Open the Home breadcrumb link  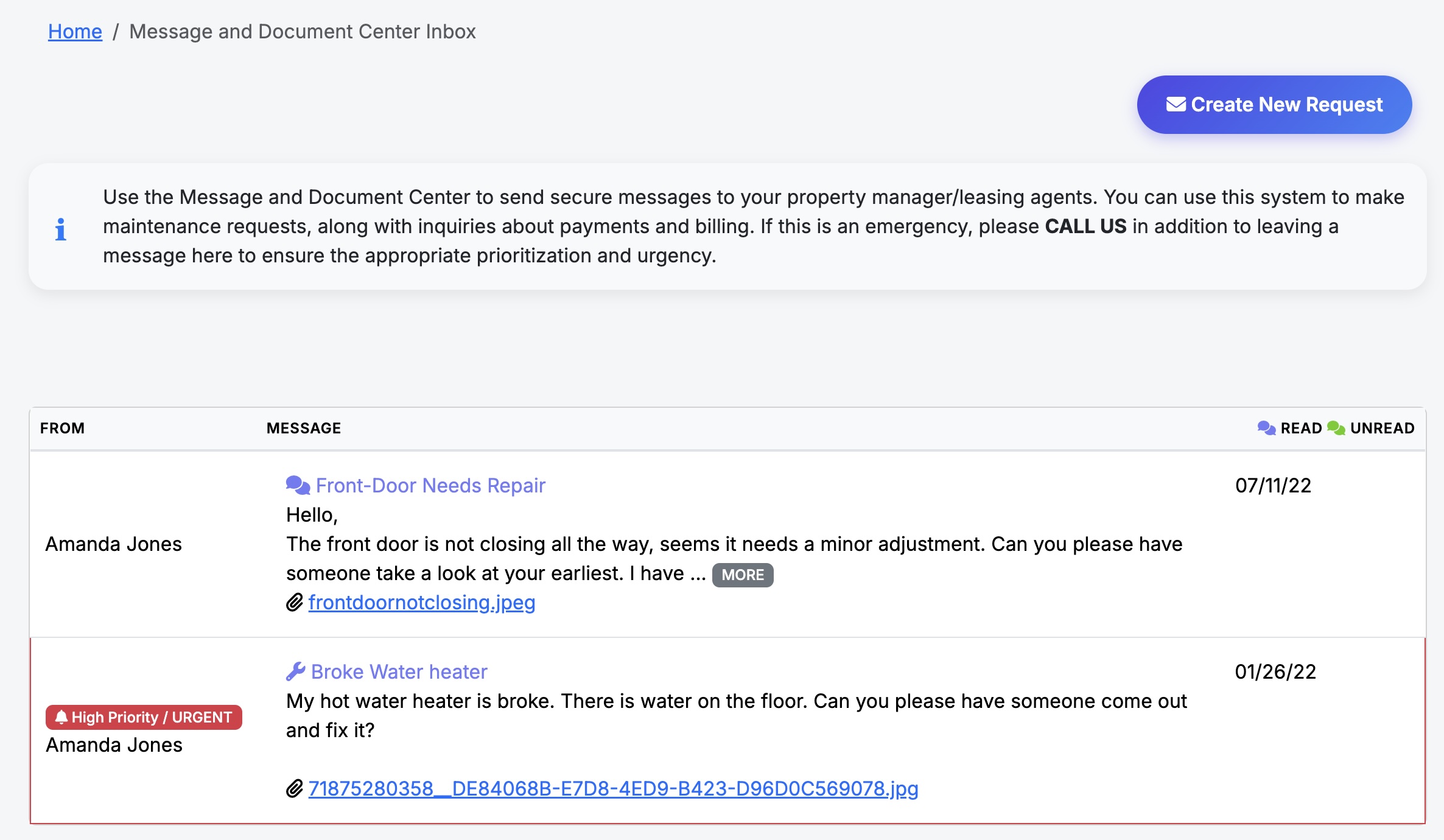click(x=75, y=31)
